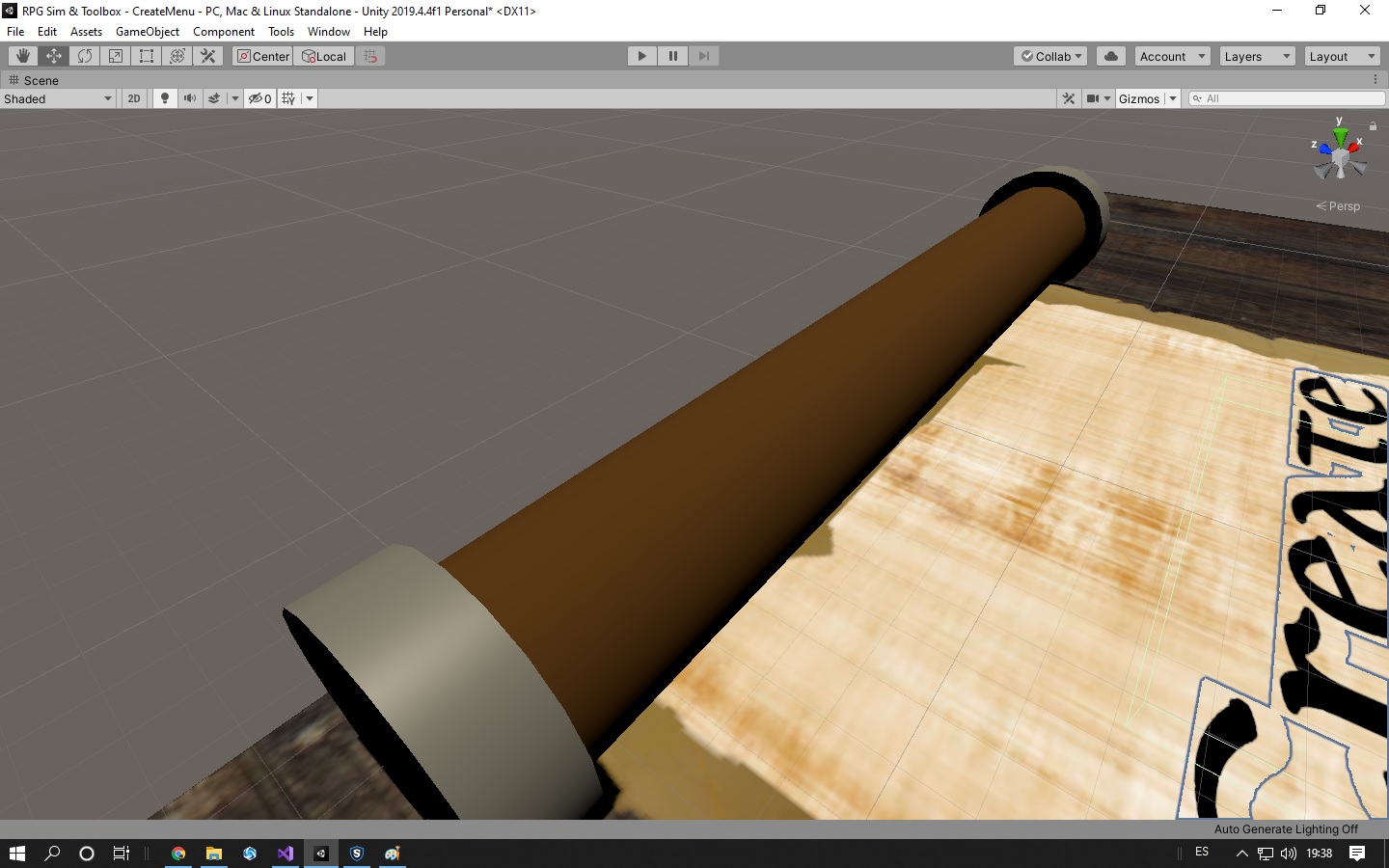Open Scene tab options menu (three dots)
The width and height of the screenshot is (1389, 868).
click(x=1375, y=80)
